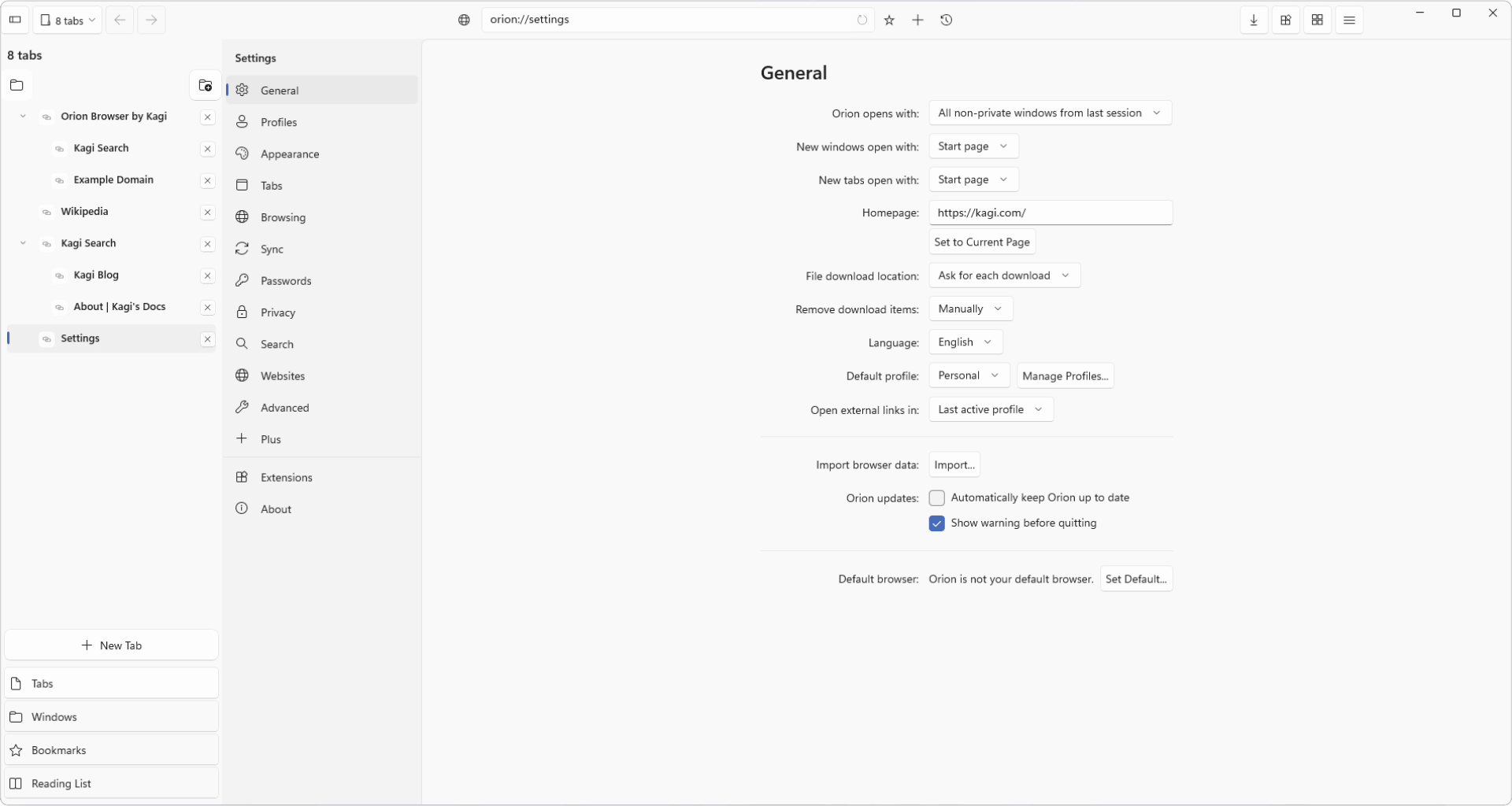This screenshot has width=1512, height=806.
Task: Open the downloads toolbar icon
Action: (1254, 20)
